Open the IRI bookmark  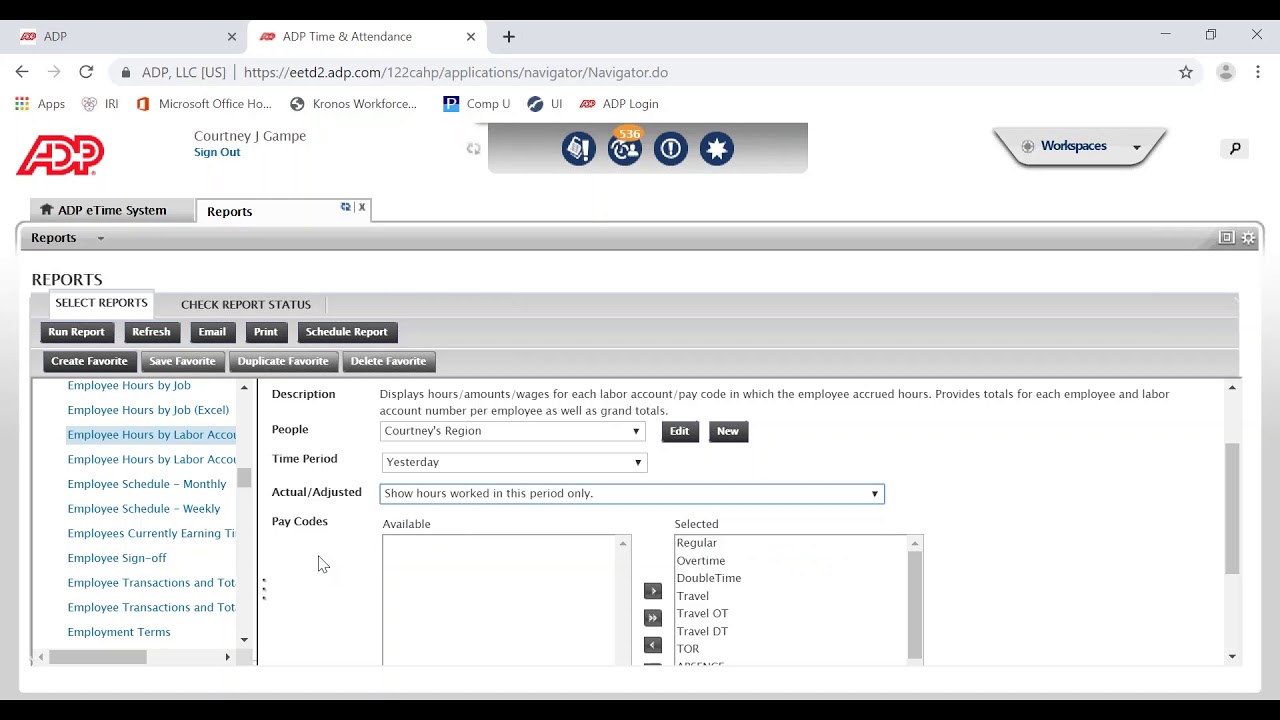tap(100, 104)
